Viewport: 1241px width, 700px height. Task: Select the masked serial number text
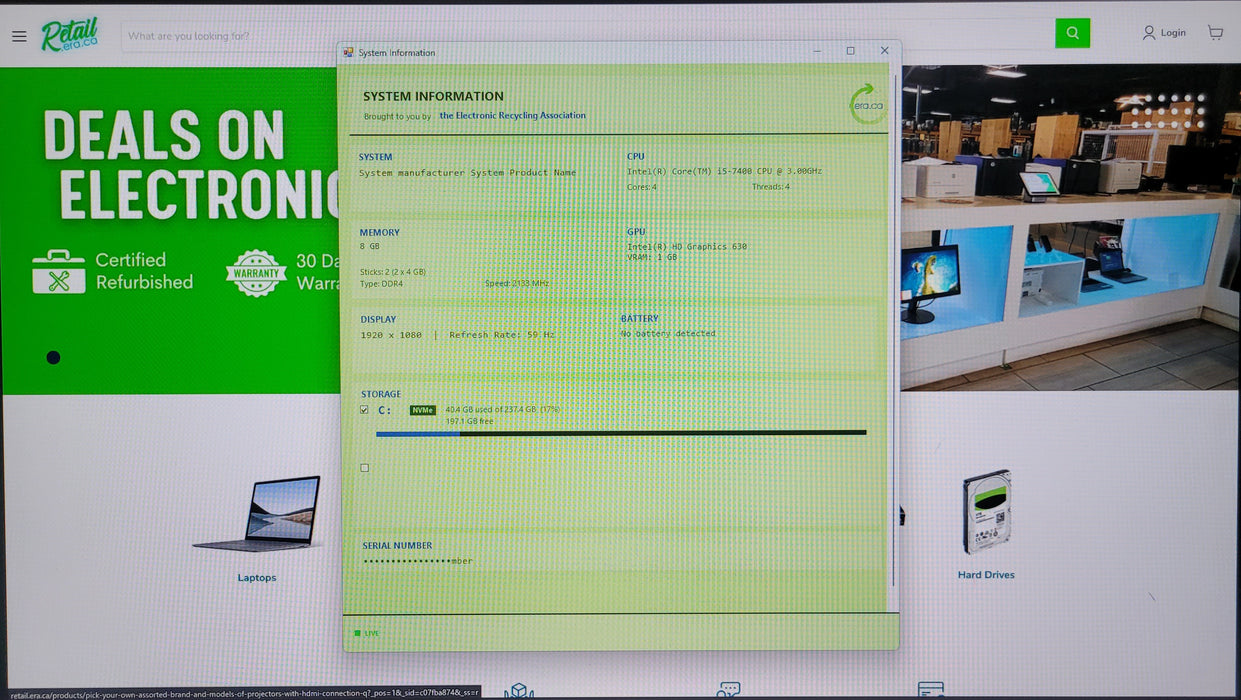click(418, 561)
